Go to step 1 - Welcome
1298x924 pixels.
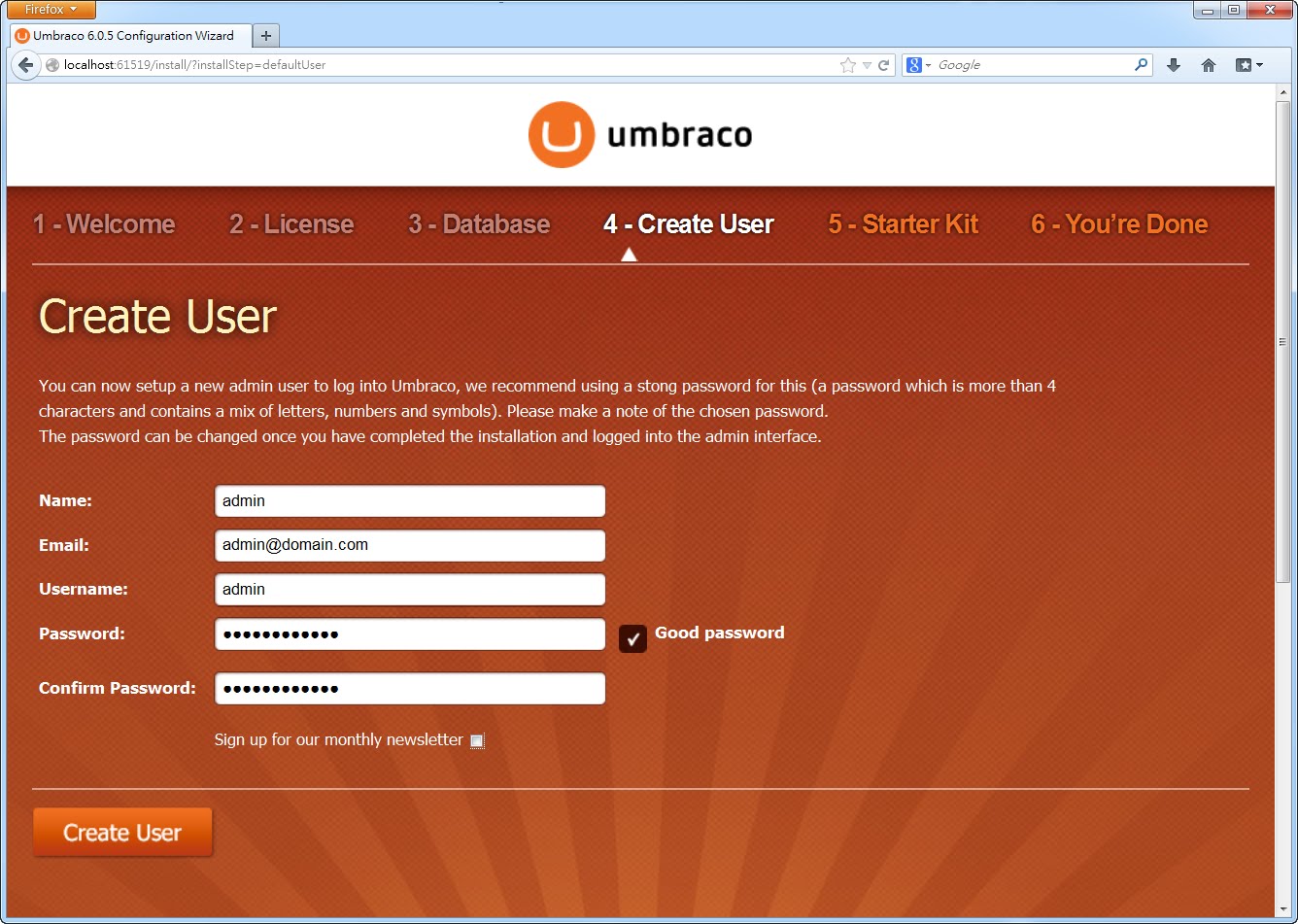coord(104,224)
